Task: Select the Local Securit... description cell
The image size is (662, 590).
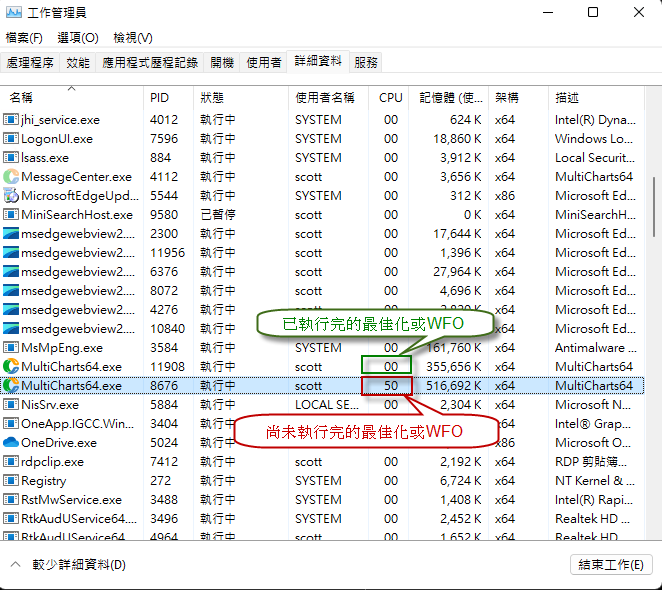Action: coord(594,158)
